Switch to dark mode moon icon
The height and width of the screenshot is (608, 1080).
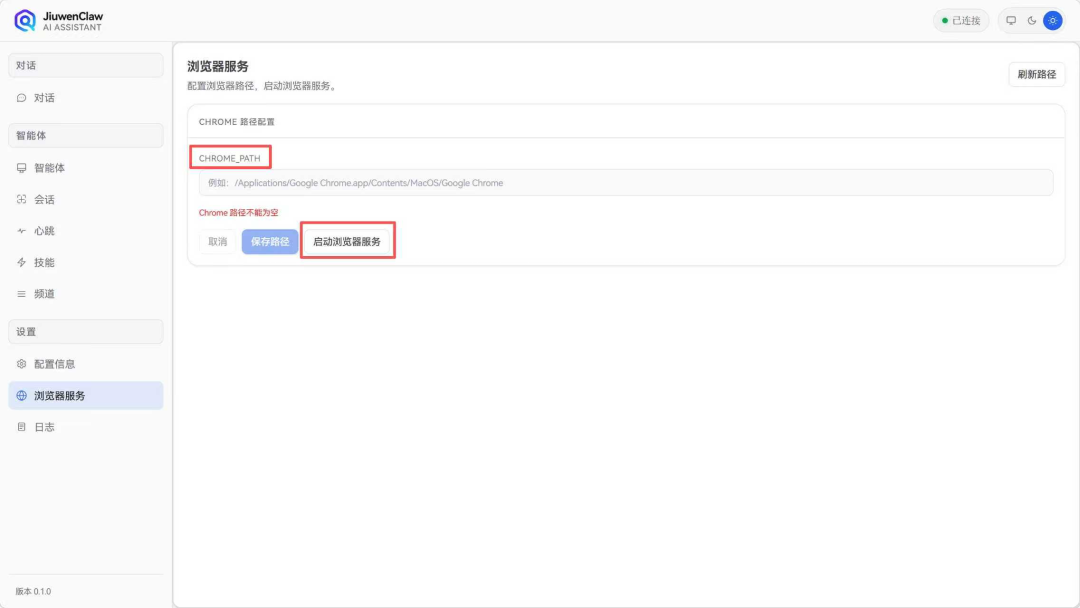pyautogui.click(x=1032, y=21)
